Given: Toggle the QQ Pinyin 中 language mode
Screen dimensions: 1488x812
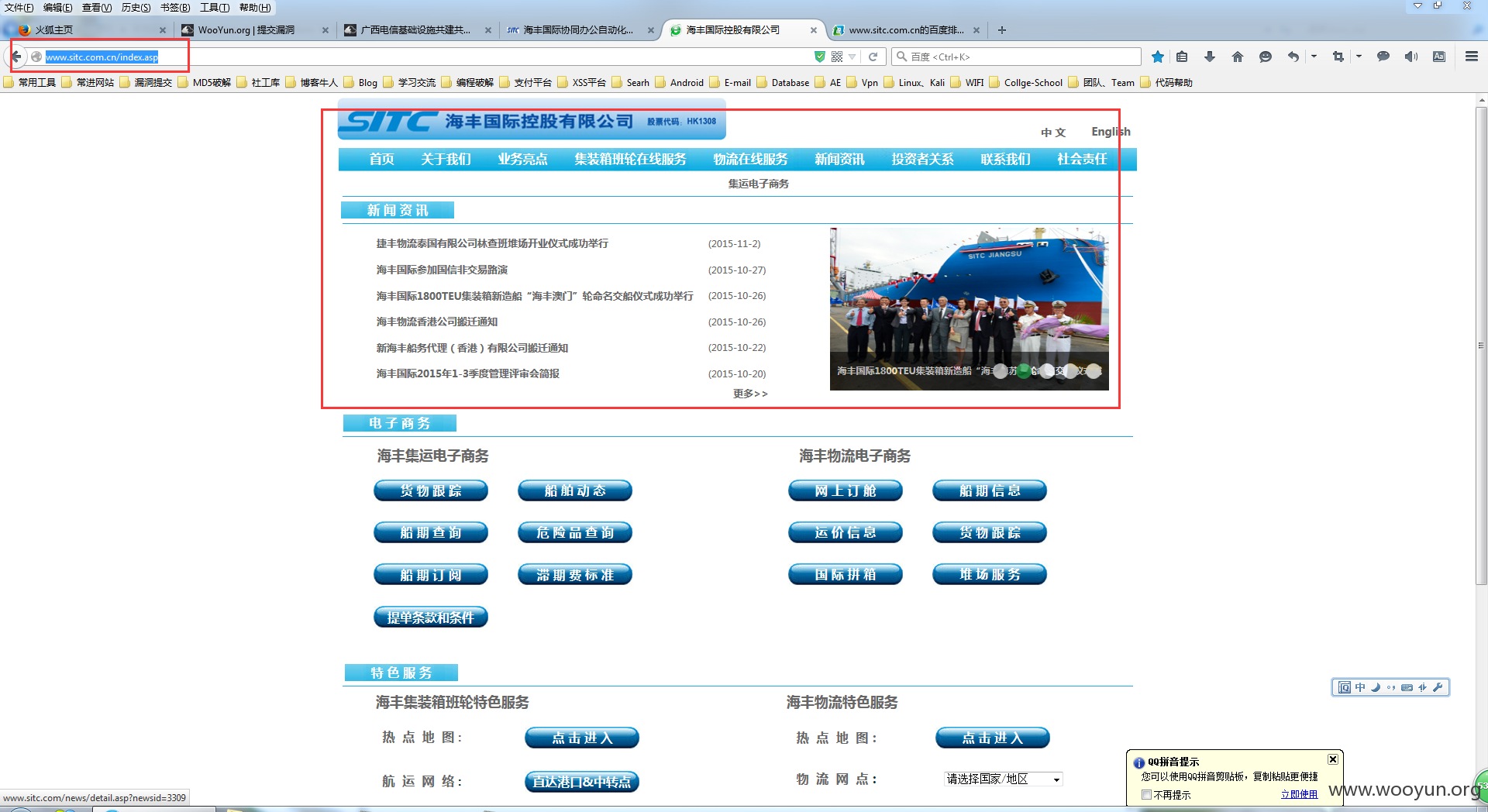Looking at the screenshot, I should tap(1360, 687).
